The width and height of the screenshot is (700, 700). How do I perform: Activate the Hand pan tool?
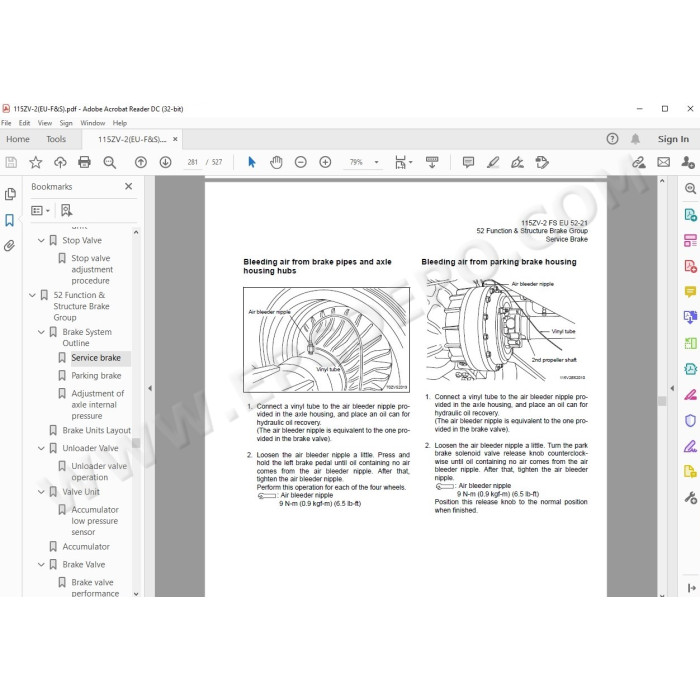[276, 162]
